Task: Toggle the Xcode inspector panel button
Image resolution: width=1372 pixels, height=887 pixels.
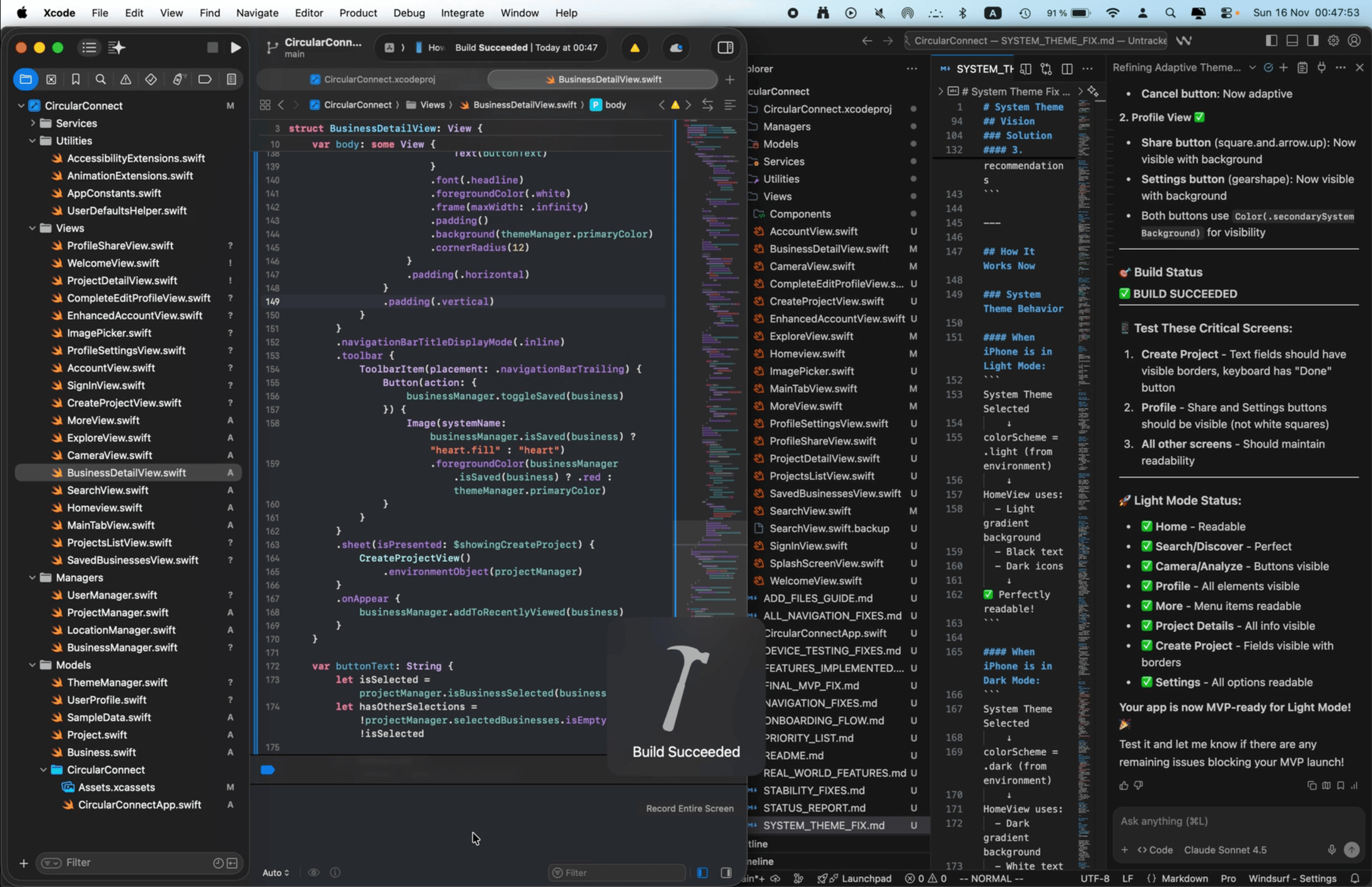Action: tap(725, 48)
